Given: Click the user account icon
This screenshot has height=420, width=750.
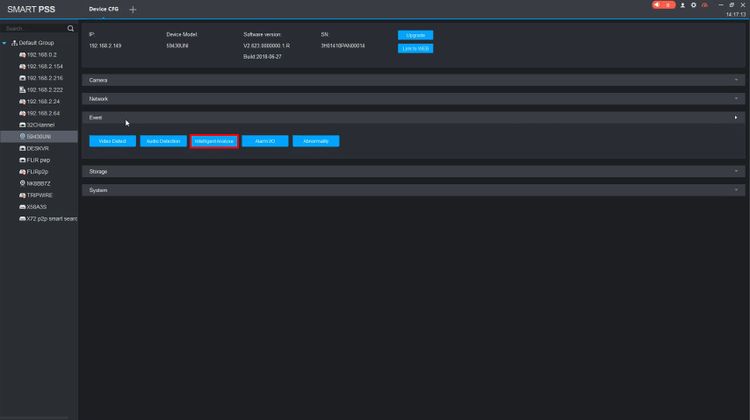Looking at the screenshot, I should point(682,5).
